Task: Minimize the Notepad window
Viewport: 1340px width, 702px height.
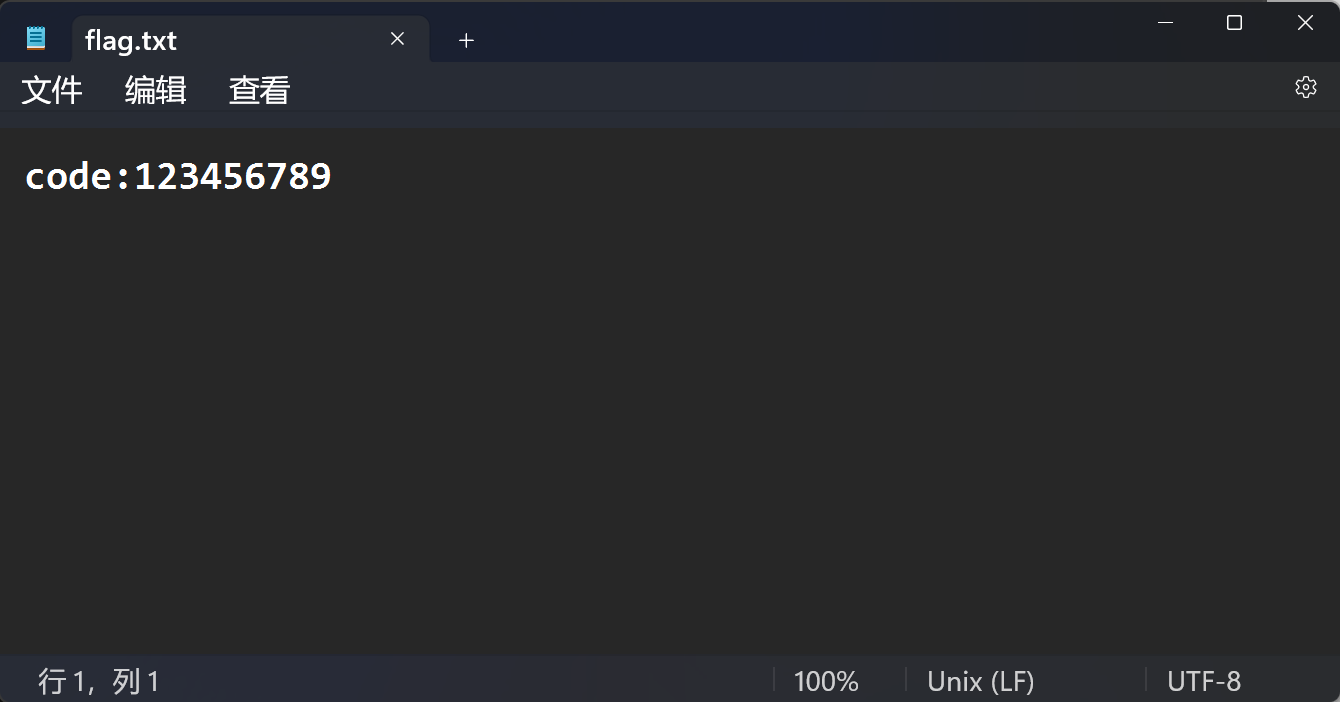Action: click(x=1164, y=23)
